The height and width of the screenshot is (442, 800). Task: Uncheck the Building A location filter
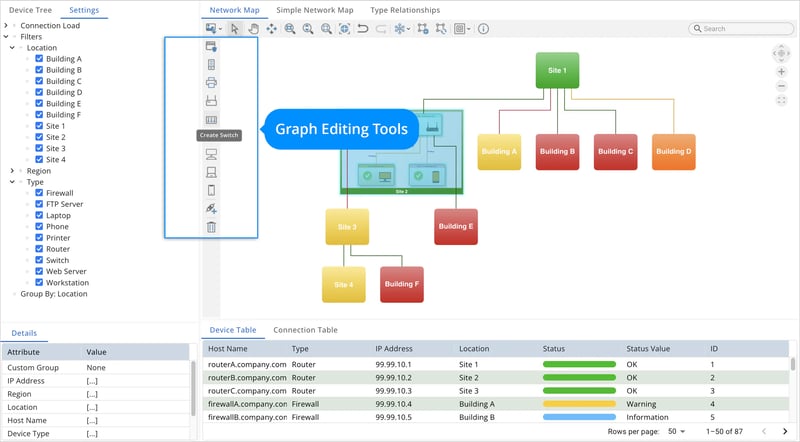point(39,58)
